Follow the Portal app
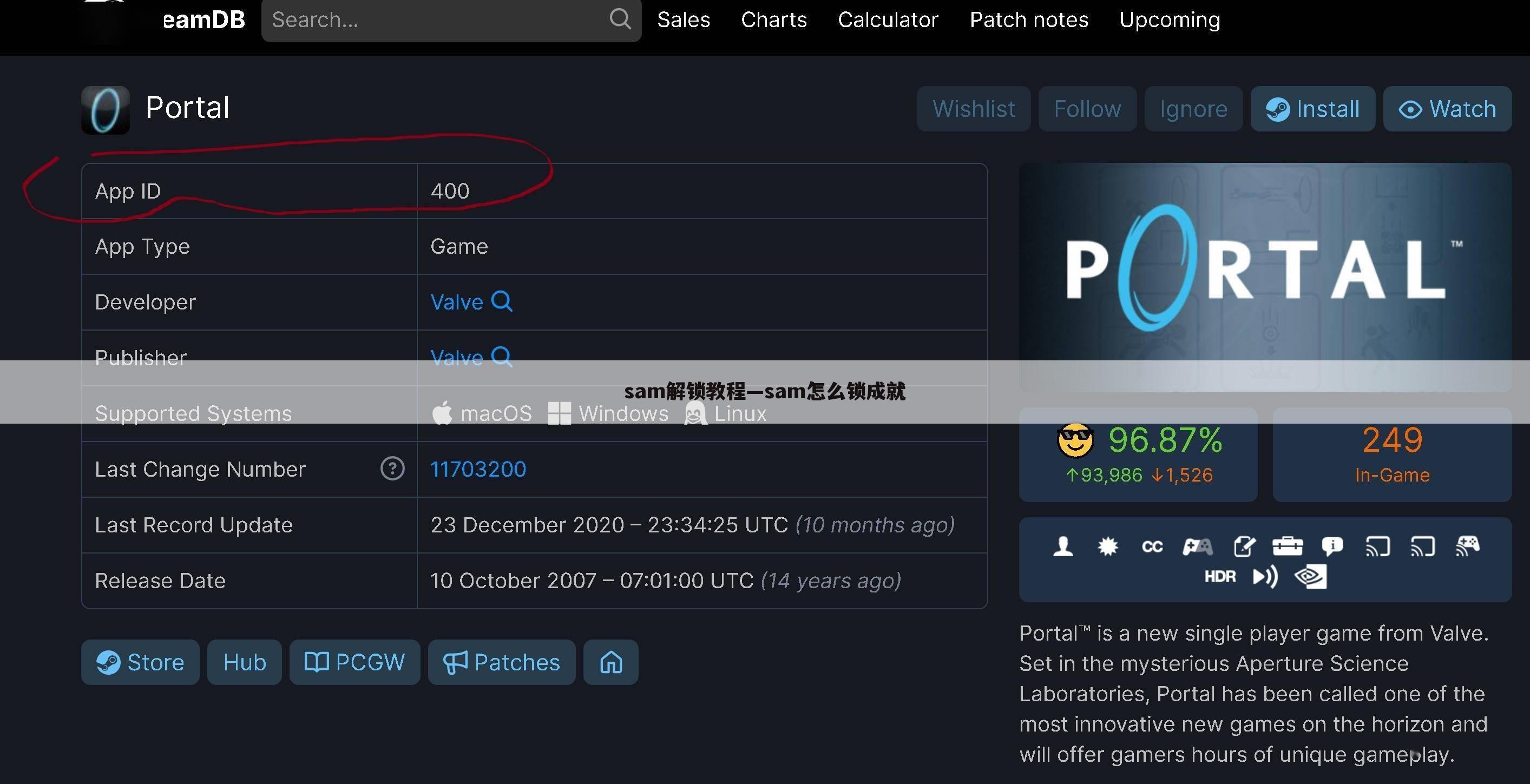This screenshot has height=784, width=1530. pos(1087,109)
